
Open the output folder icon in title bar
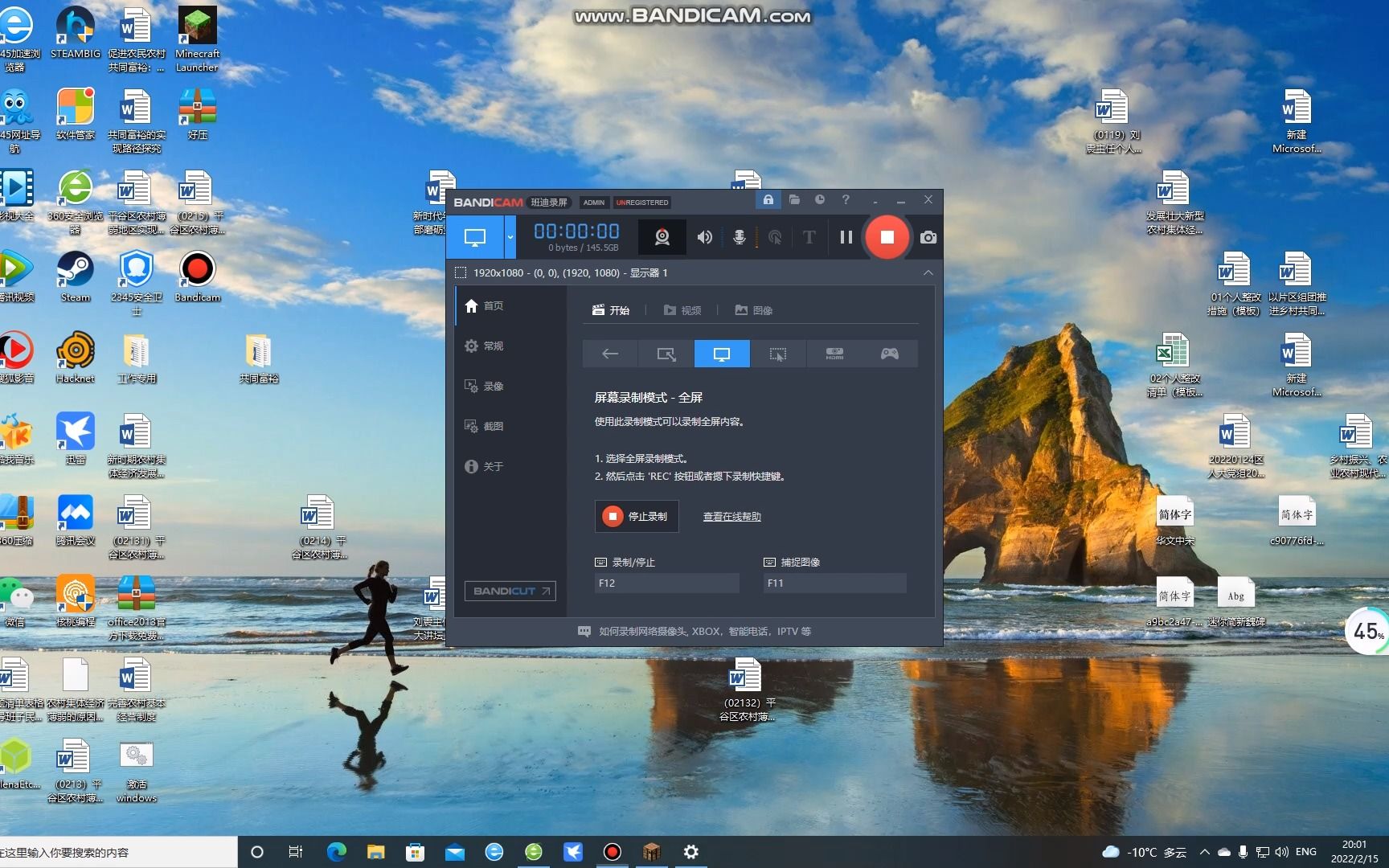point(794,199)
